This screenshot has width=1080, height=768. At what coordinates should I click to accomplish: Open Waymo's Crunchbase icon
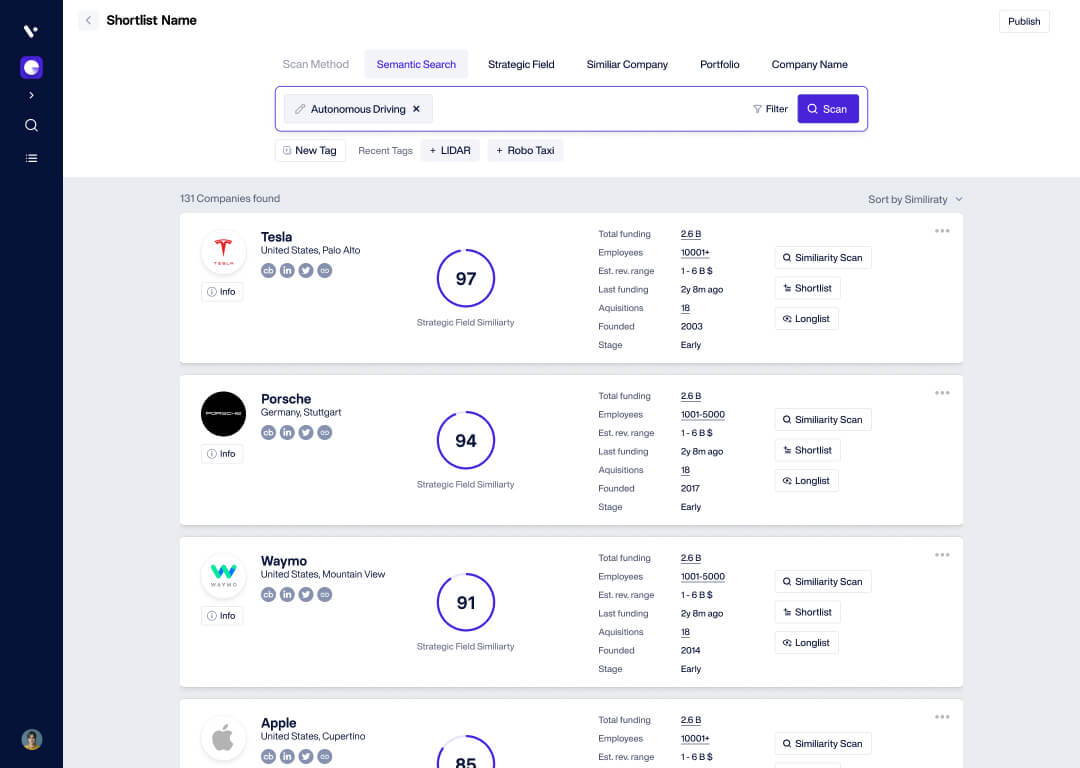pos(268,594)
